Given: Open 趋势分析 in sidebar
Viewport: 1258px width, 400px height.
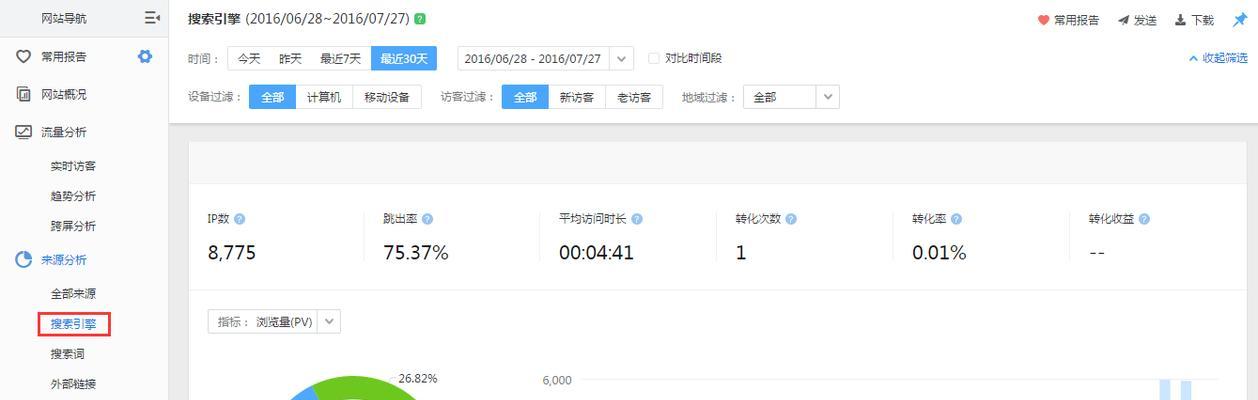Looking at the screenshot, I should (x=74, y=196).
